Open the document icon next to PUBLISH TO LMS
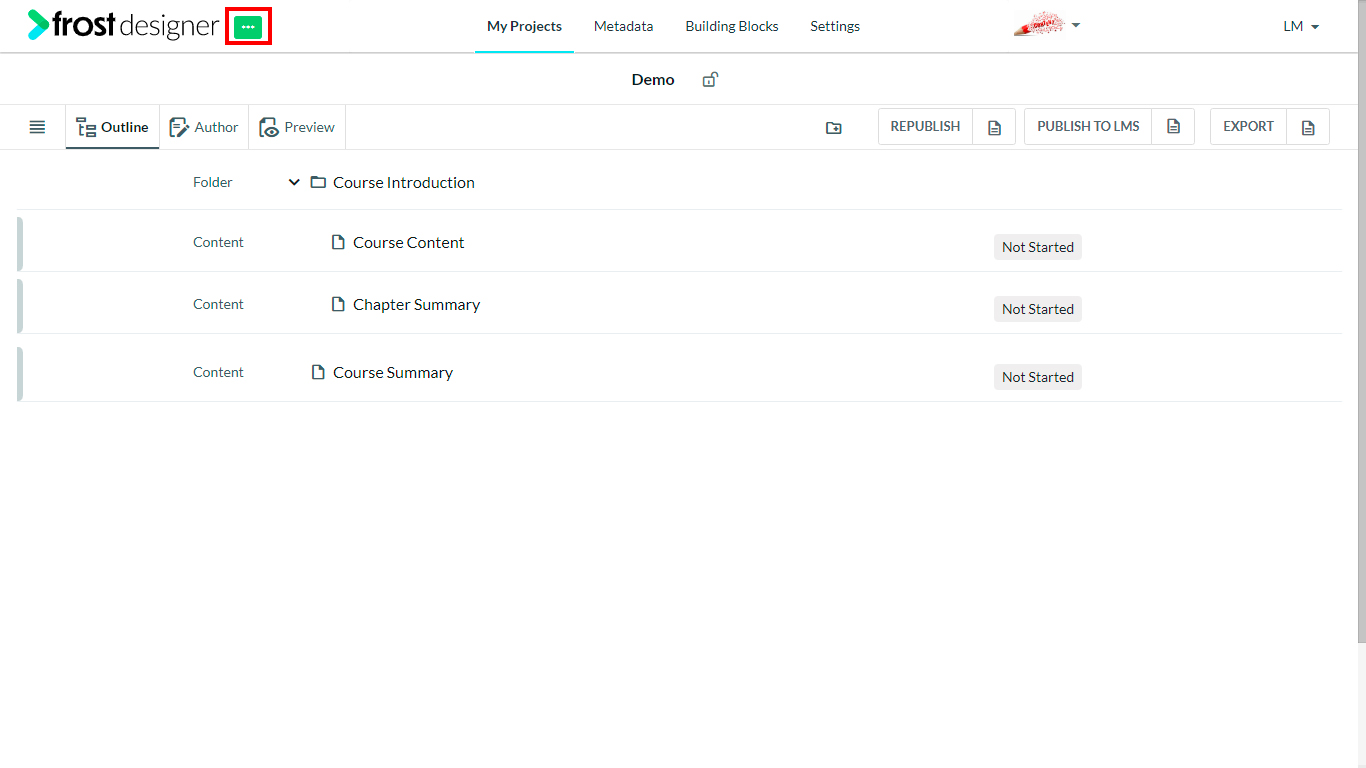This screenshot has height=768, width=1366. pos(1174,127)
